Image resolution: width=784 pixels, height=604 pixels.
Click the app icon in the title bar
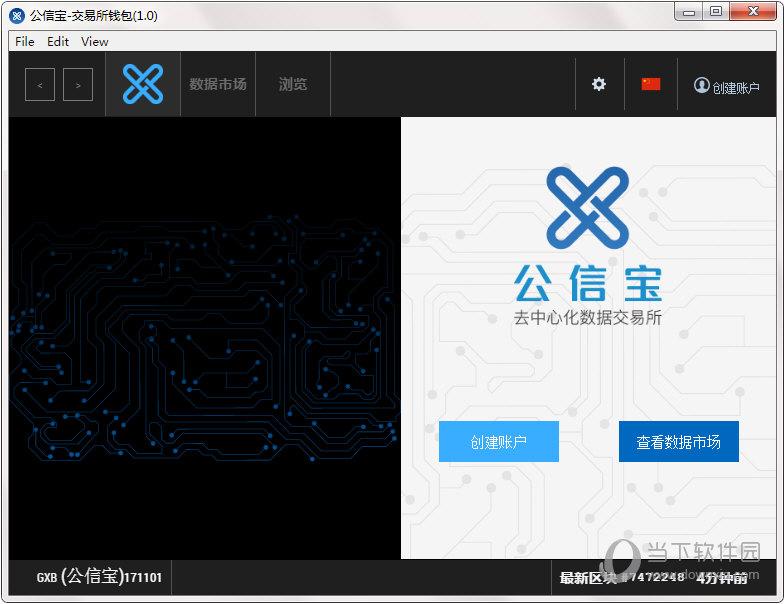17,16
